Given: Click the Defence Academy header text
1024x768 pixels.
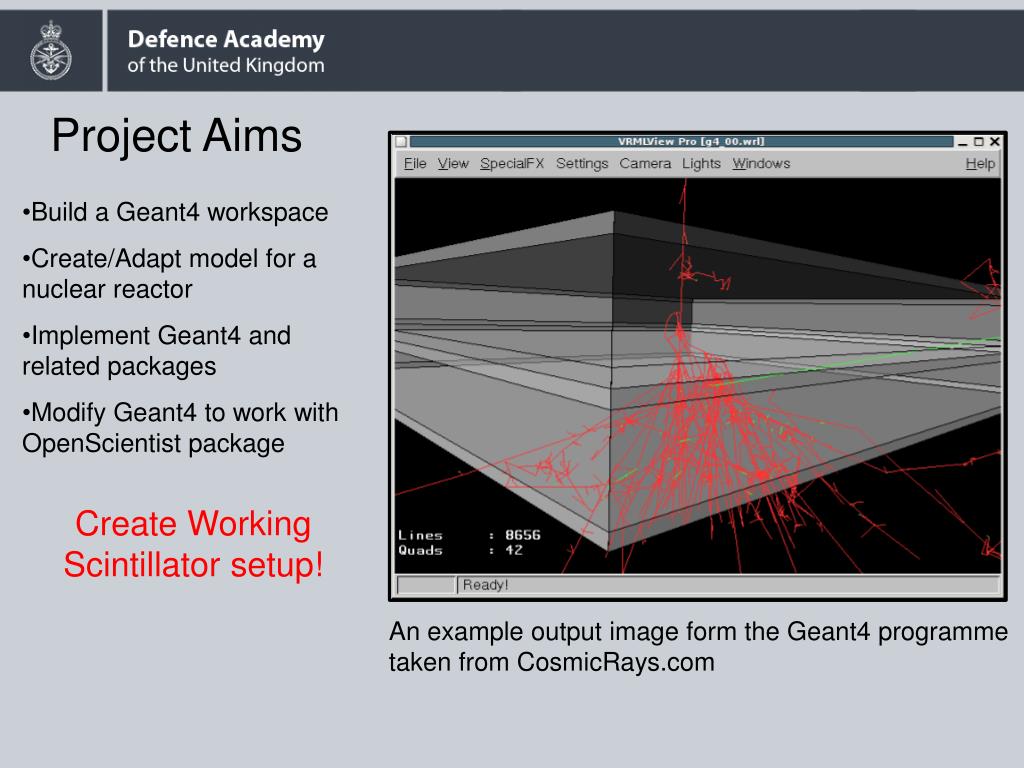Looking at the screenshot, I should pos(226,51).
